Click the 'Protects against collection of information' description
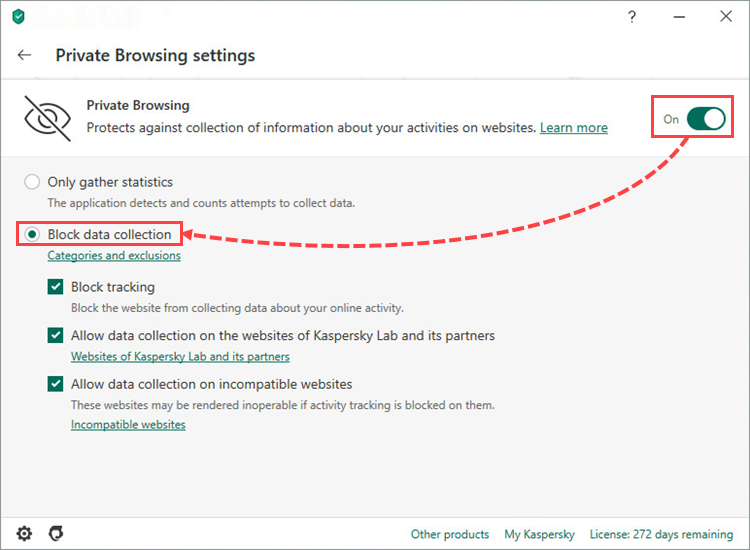 (311, 128)
